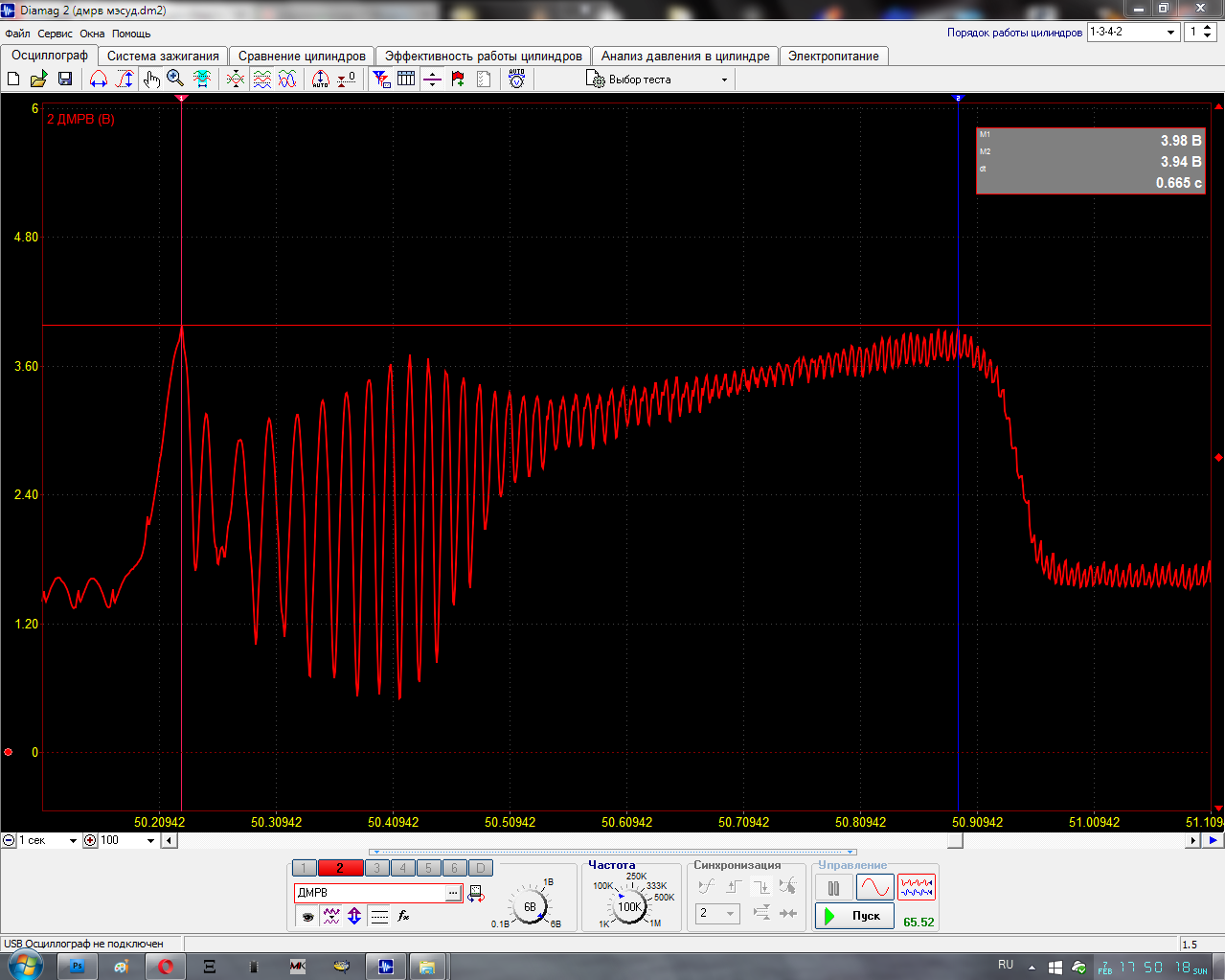Click the vertical stretch arrow icon

(125, 80)
